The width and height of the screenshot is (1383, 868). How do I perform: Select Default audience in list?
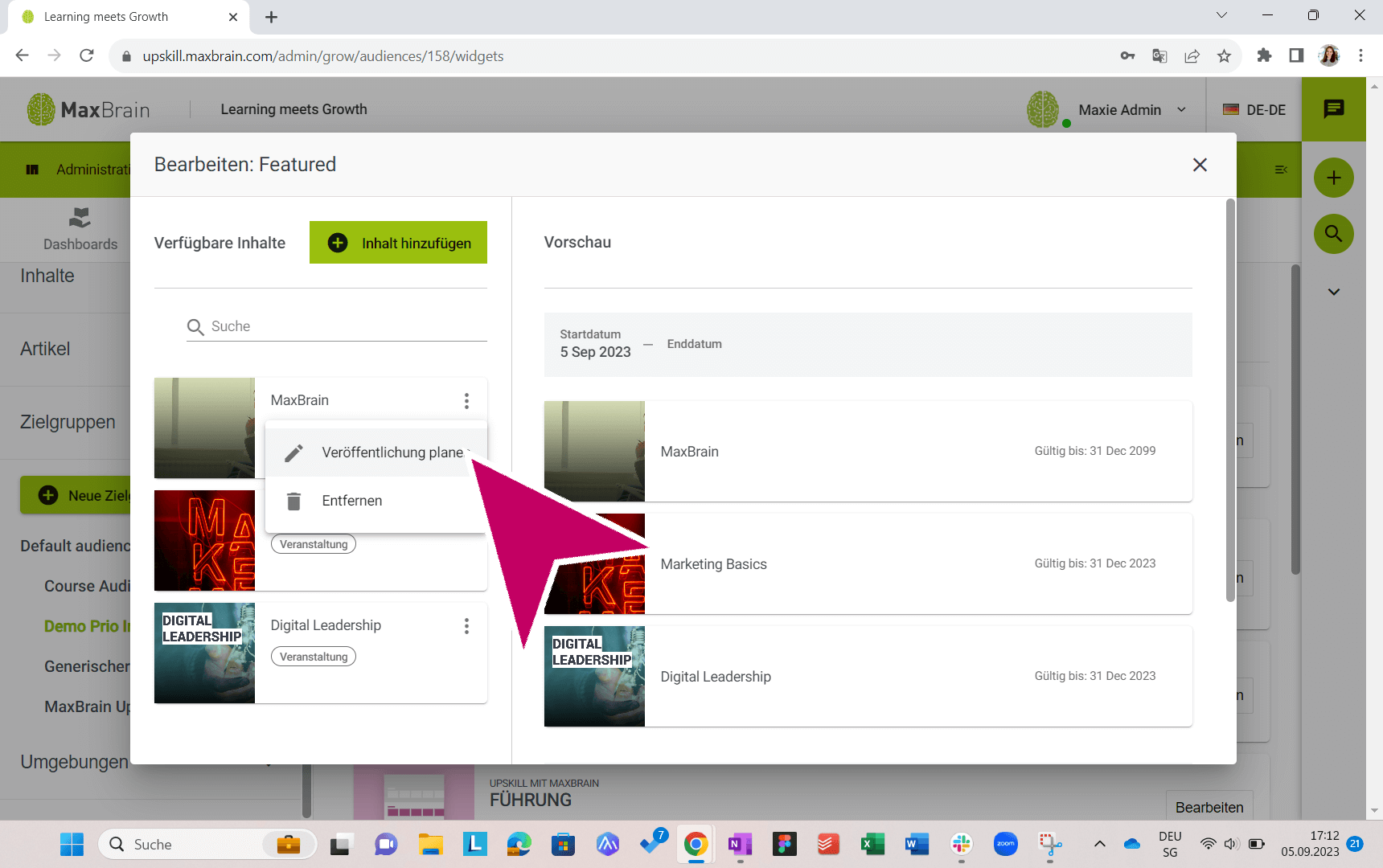point(76,546)
